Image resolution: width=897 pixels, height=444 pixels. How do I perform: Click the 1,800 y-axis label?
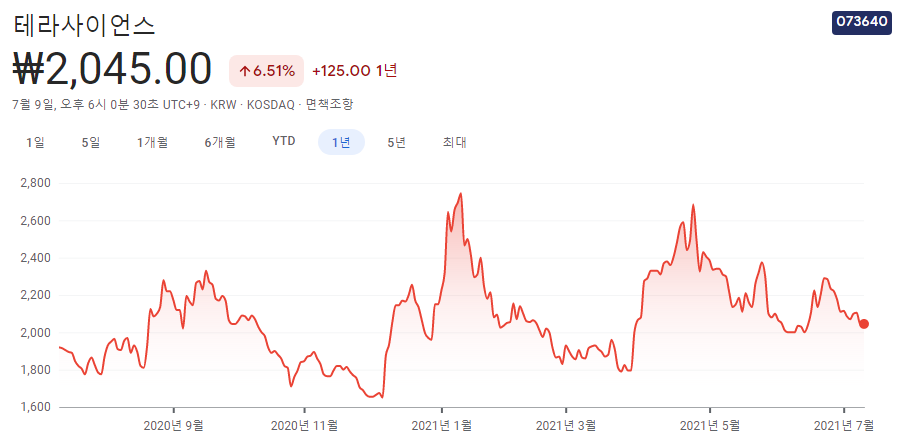tap(35, 370)
